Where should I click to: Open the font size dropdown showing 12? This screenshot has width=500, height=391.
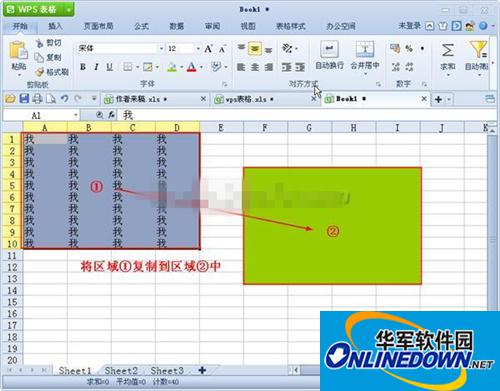pos(198,49)
